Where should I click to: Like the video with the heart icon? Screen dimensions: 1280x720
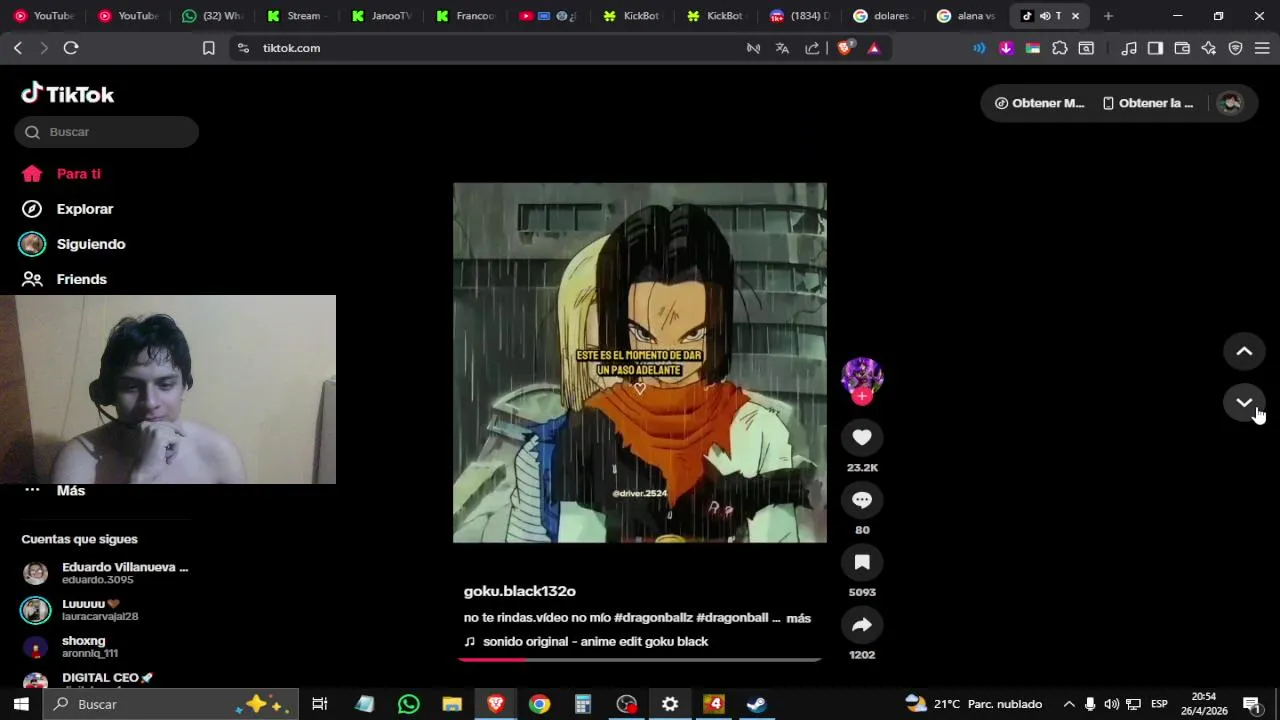point(862,437)
